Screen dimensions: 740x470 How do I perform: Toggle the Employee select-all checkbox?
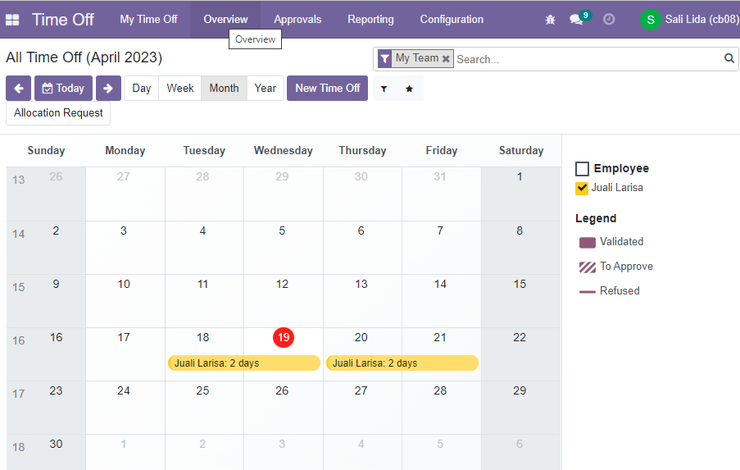582,168
